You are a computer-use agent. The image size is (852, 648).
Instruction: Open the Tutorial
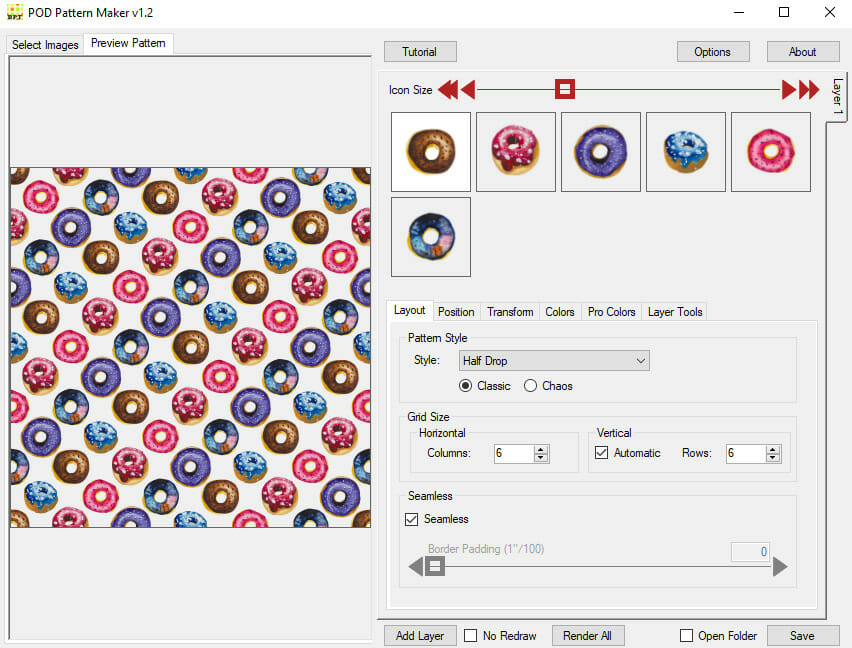[x=419, y=52]
